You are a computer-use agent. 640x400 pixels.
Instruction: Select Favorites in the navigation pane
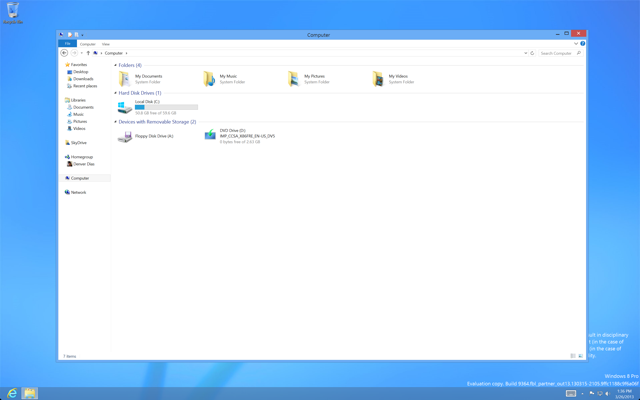point(76,64)
